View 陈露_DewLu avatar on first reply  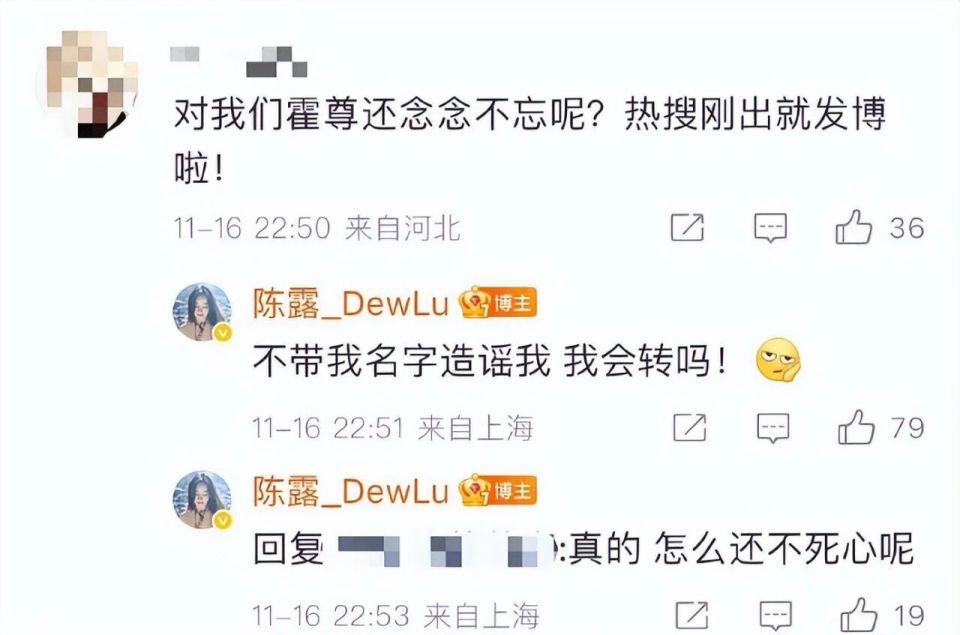click(x=203, y=312)
